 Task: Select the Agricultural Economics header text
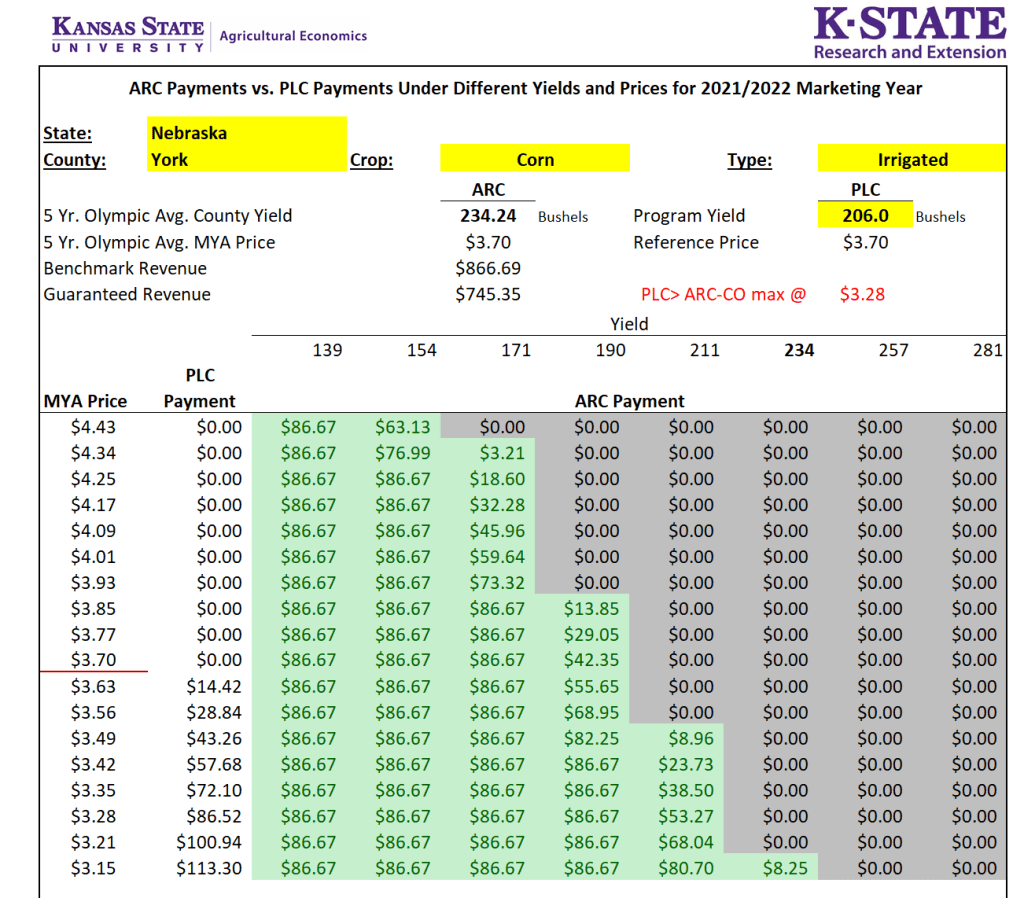point(293,36)
